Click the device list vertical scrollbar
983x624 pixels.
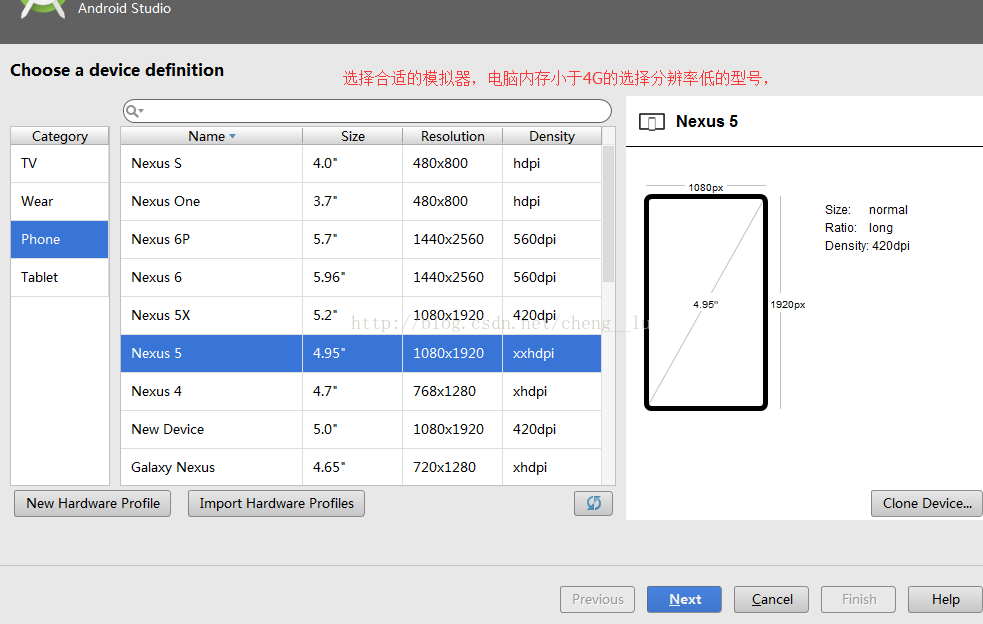tap(608, 214)
